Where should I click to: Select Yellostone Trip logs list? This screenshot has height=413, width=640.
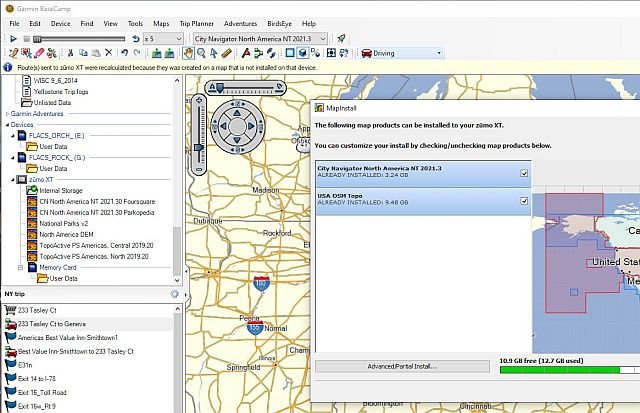(x=61, y=92)
